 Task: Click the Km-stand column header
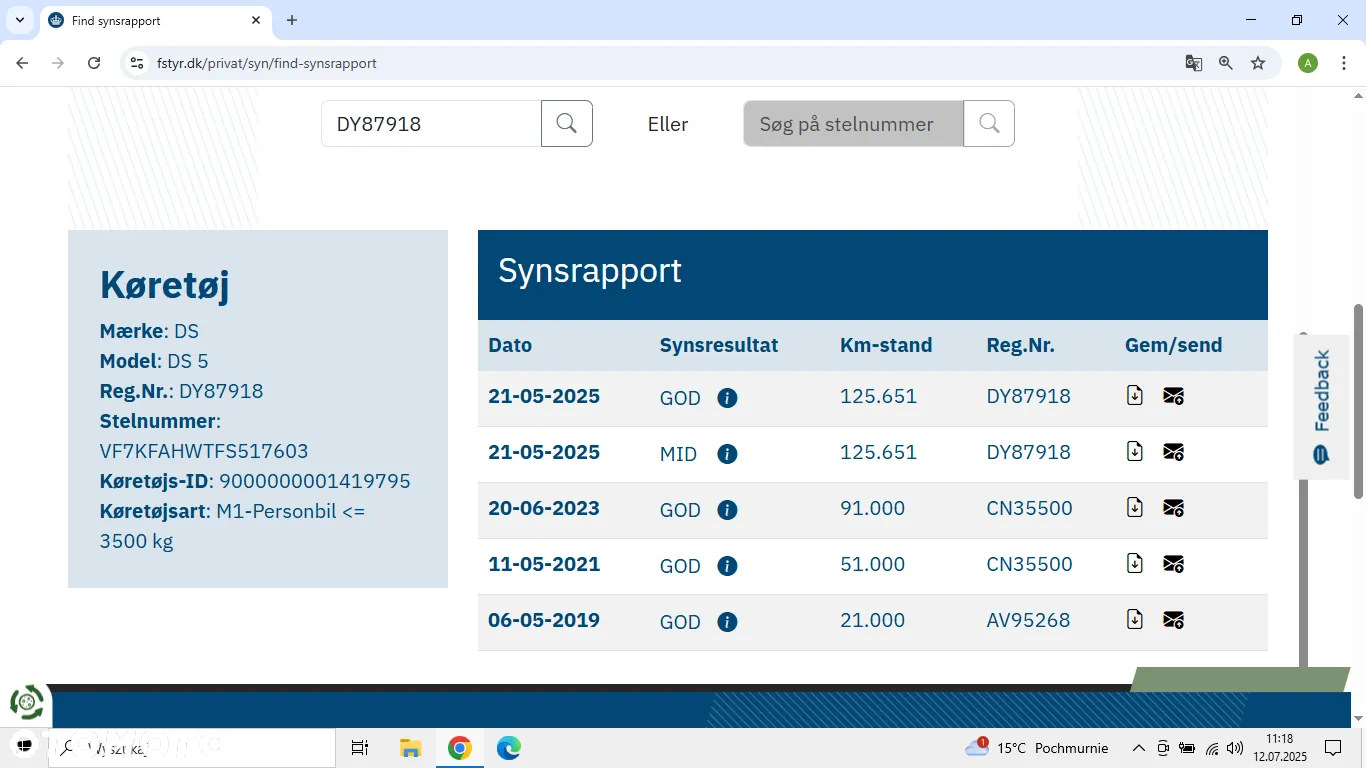click(x=886, y=345)
